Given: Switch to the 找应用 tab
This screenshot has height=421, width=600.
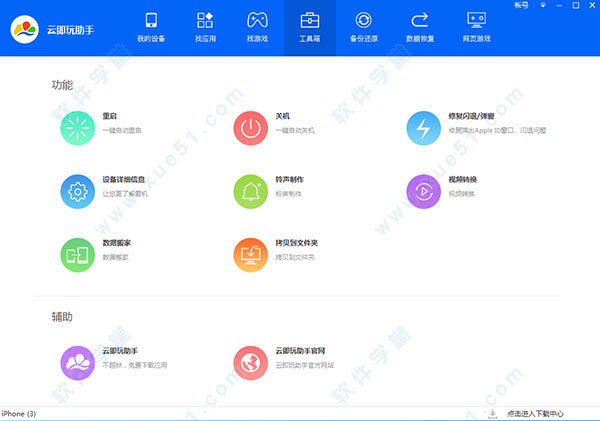Looking at the screenshot, I should (205, 28).
